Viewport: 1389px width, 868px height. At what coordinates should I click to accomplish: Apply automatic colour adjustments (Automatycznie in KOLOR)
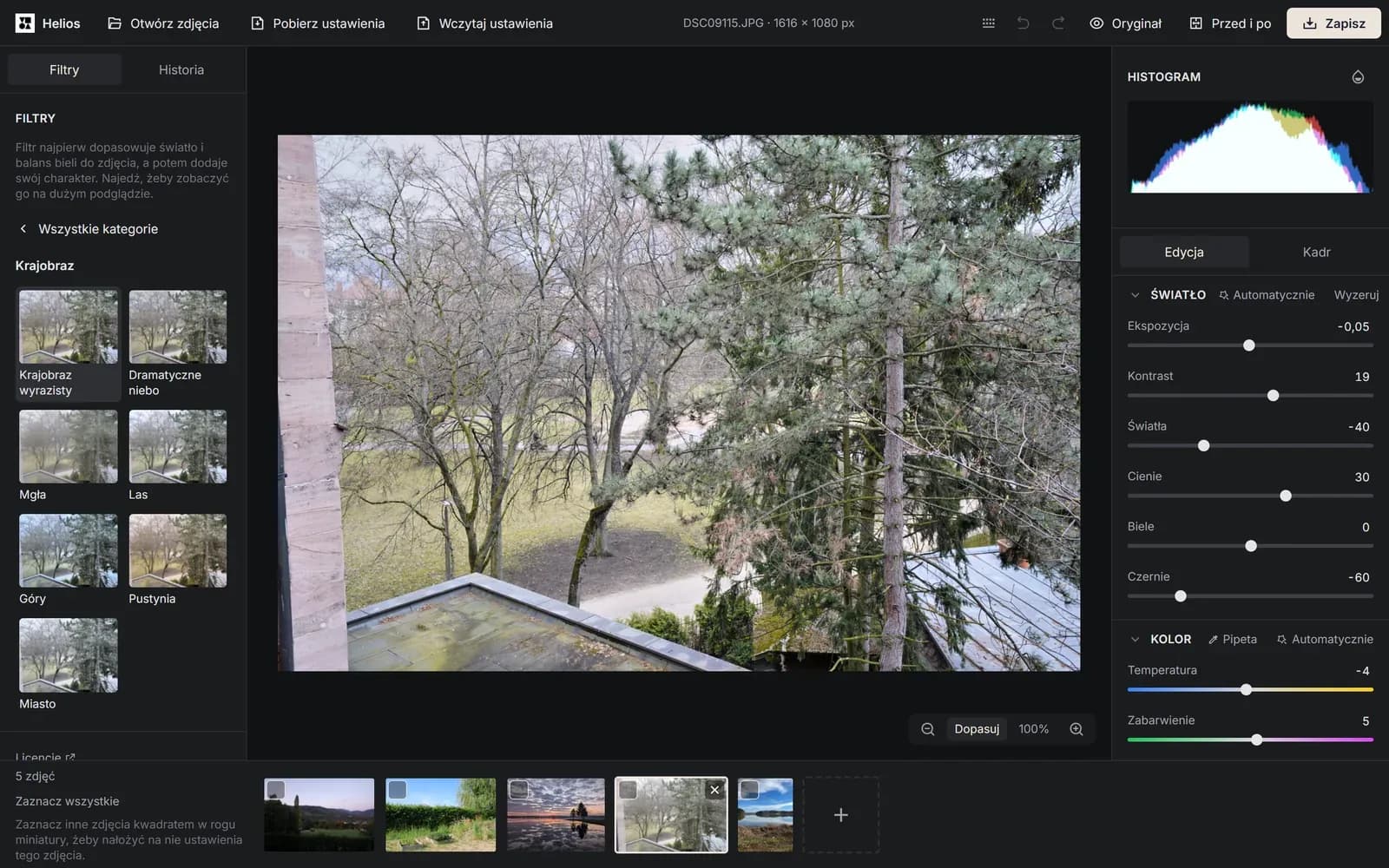pos(1325,639)
